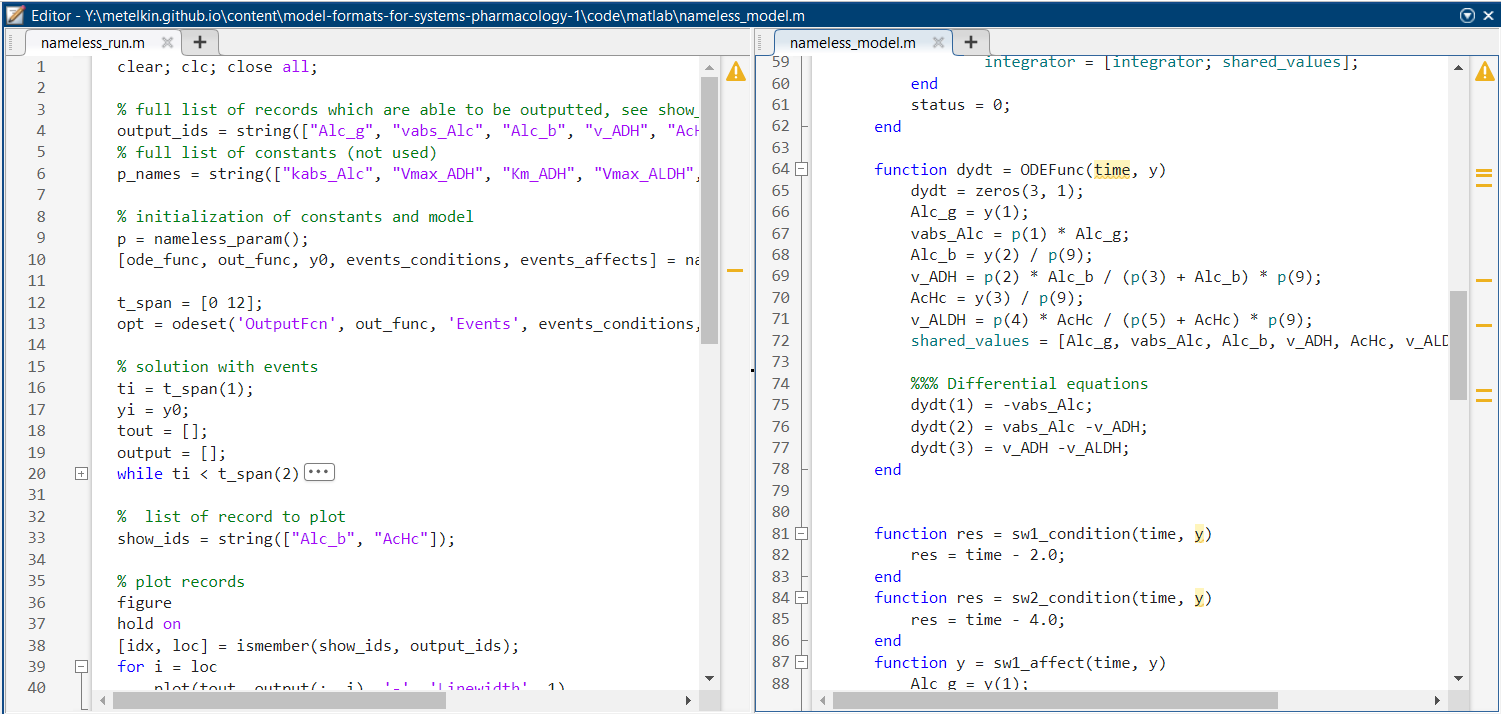Click left pane horizontal scroll right arrow
1501x714 pixels.
(x=690, y=700)
